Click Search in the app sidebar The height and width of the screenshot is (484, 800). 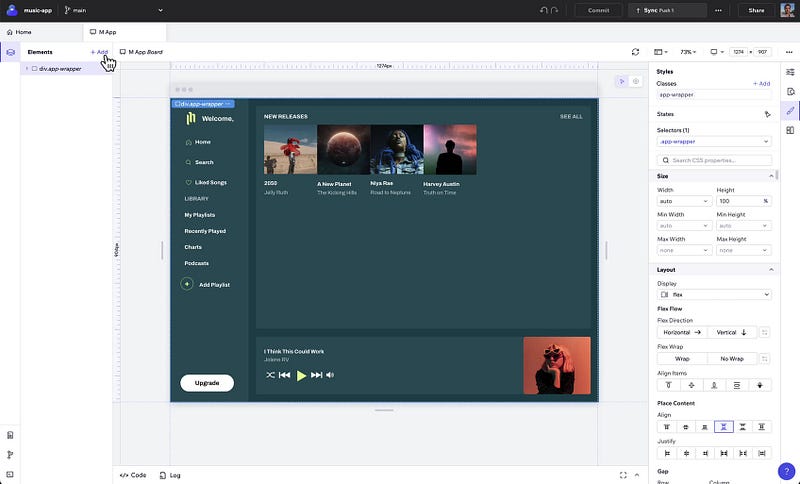click(199, 162)
